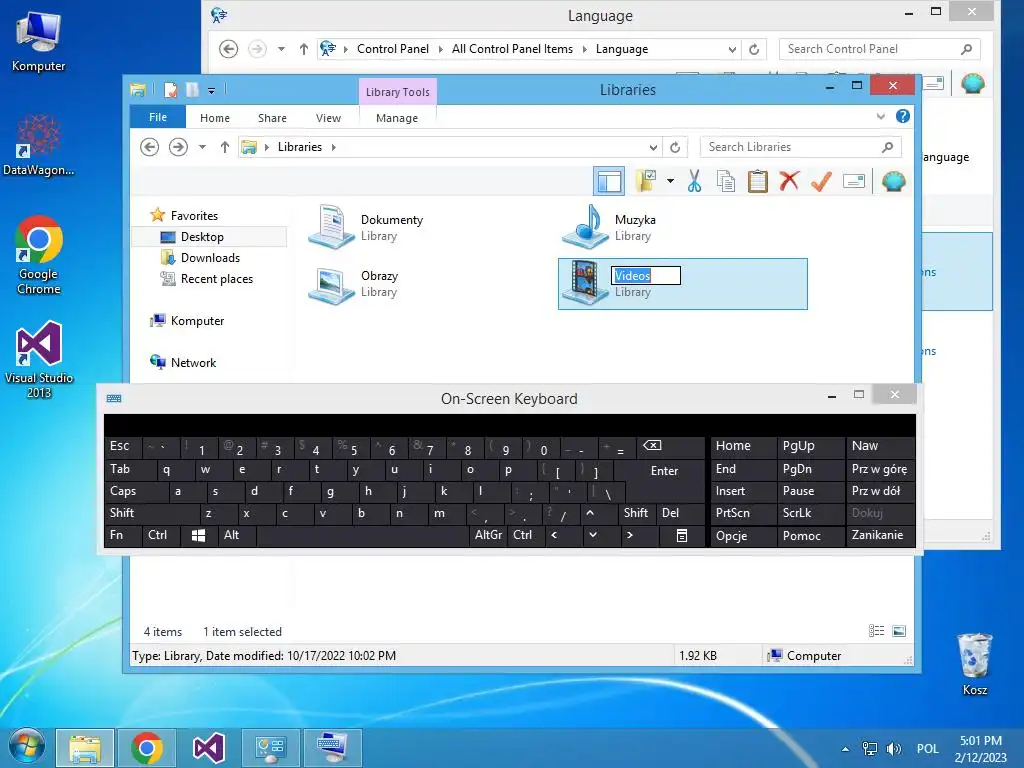Select Network in navigation pane

[193, 362]
